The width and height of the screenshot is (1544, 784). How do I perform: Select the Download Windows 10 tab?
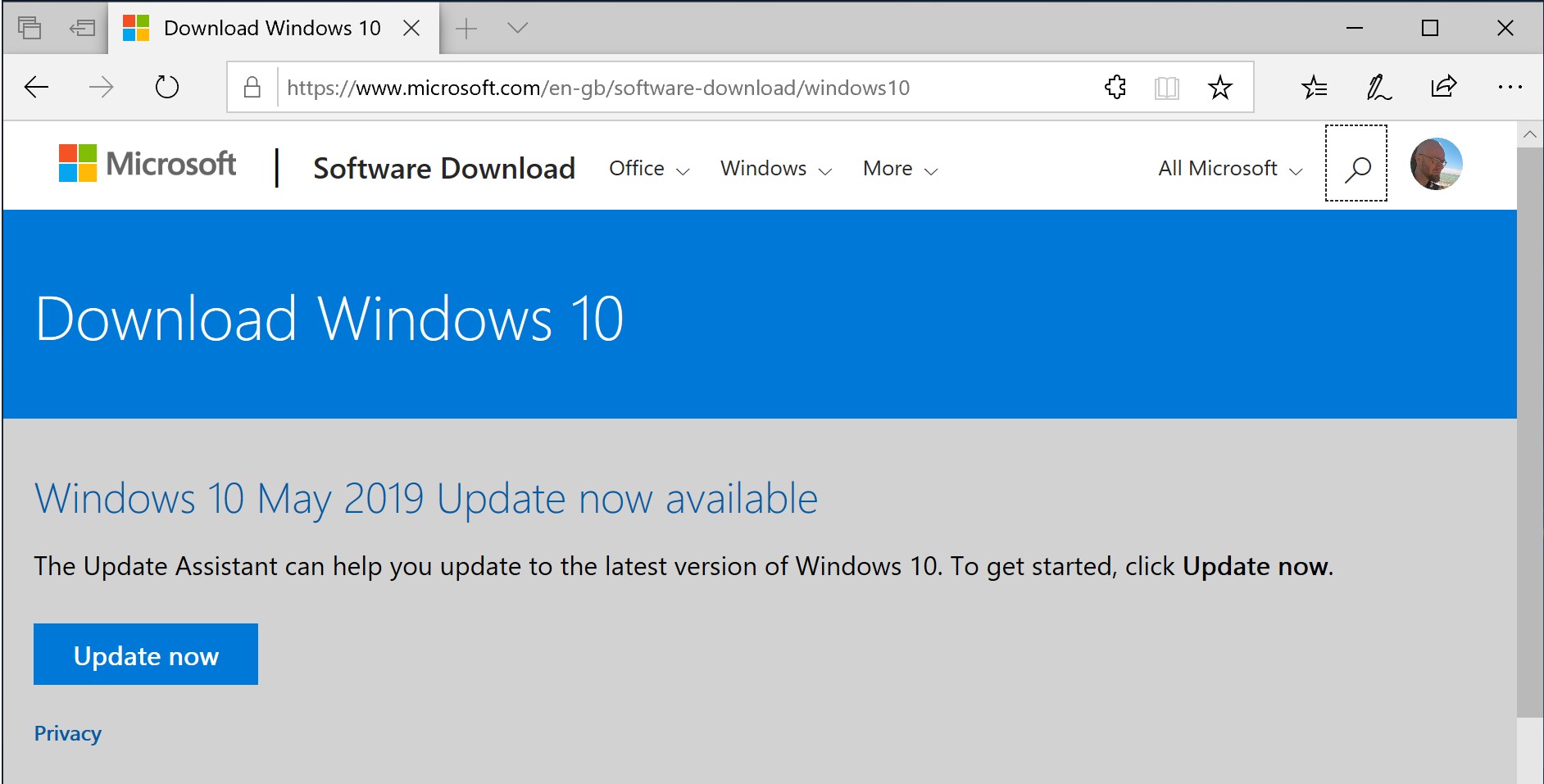271,29
